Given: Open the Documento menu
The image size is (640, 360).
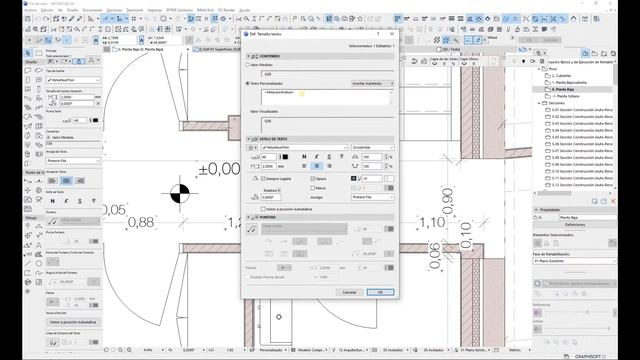Looking at the screenshot, I should (x=93, y=10).
